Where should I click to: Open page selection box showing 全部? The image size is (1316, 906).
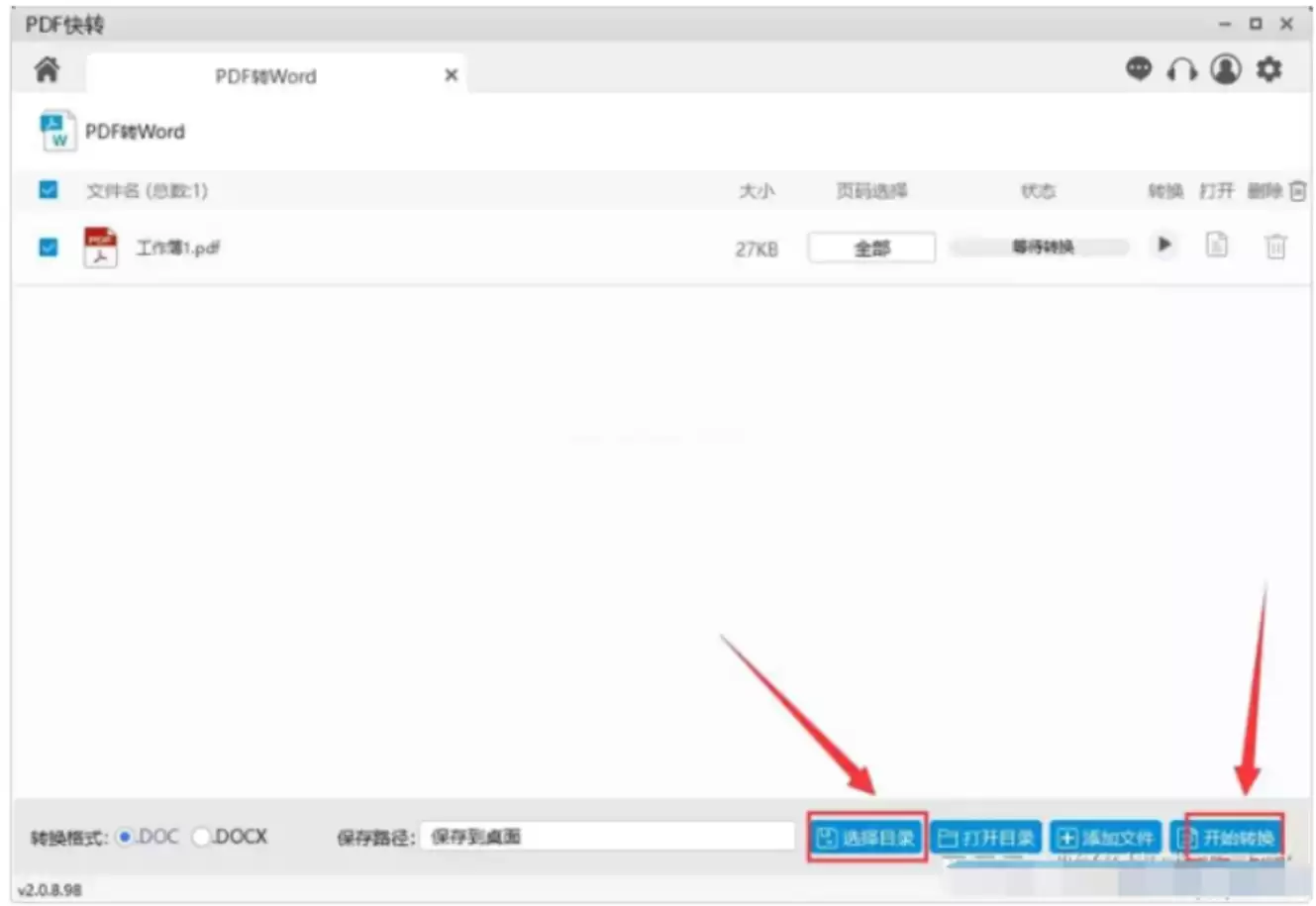coord(871,248)
